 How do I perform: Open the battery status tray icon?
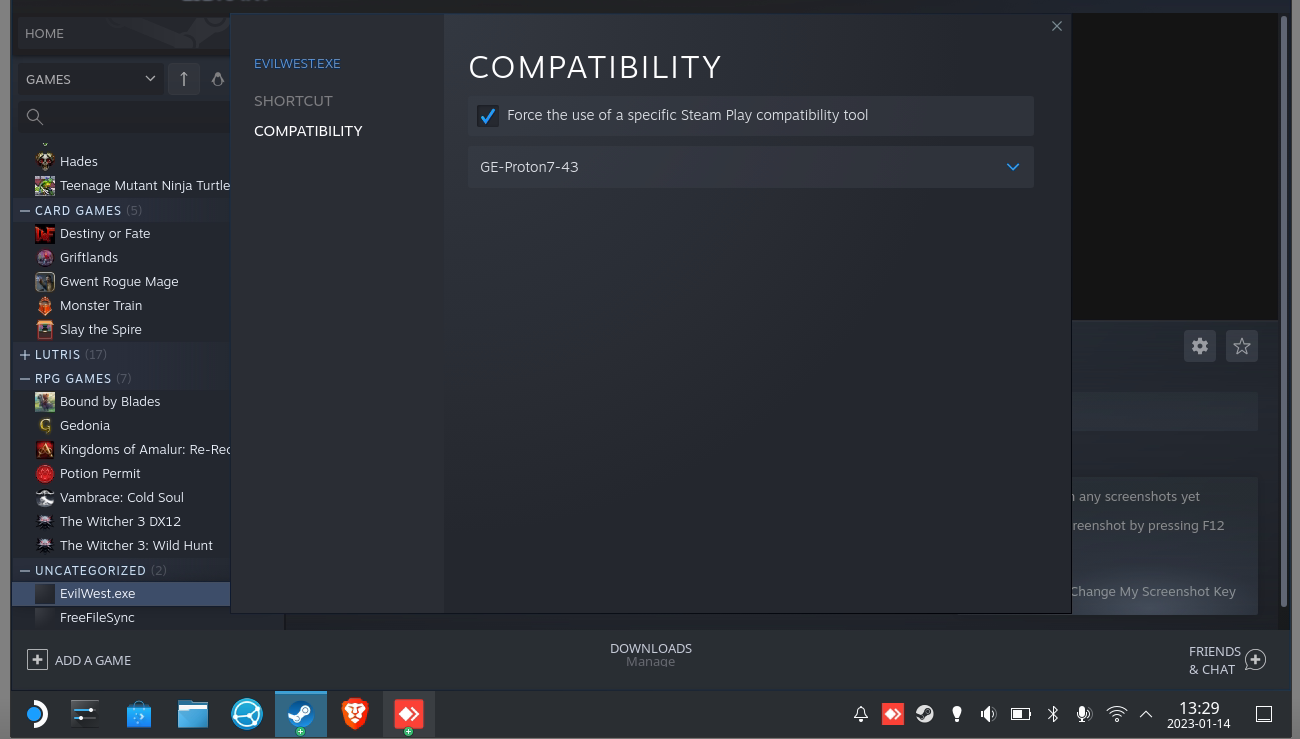click(x=1020, y=714)
